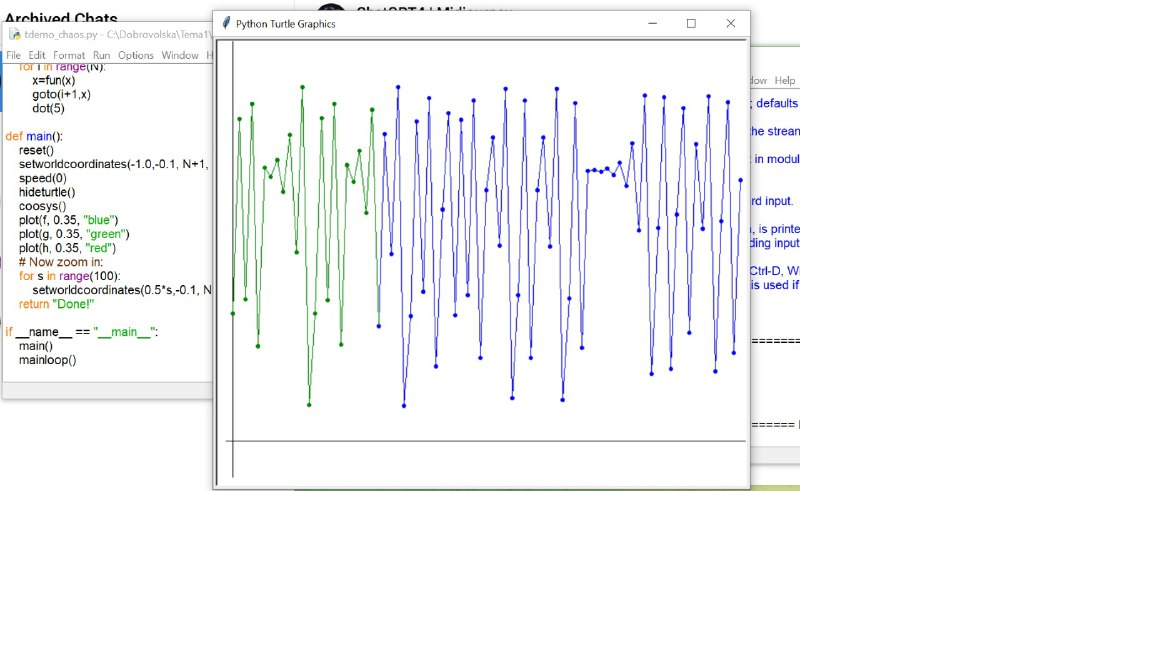
Task: Click the Python file icon beside tdemo_chaos.py title
Action: point(14,34)
